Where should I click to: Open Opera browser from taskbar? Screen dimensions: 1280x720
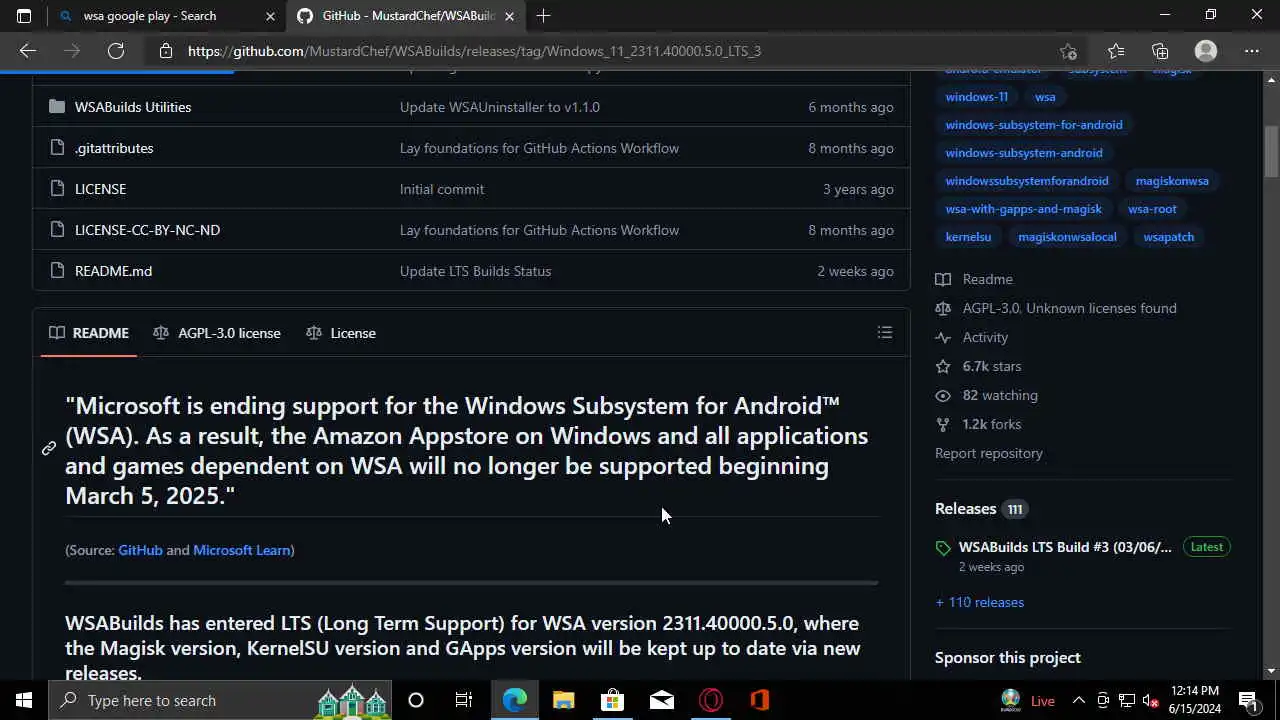[x=711, y=700]
